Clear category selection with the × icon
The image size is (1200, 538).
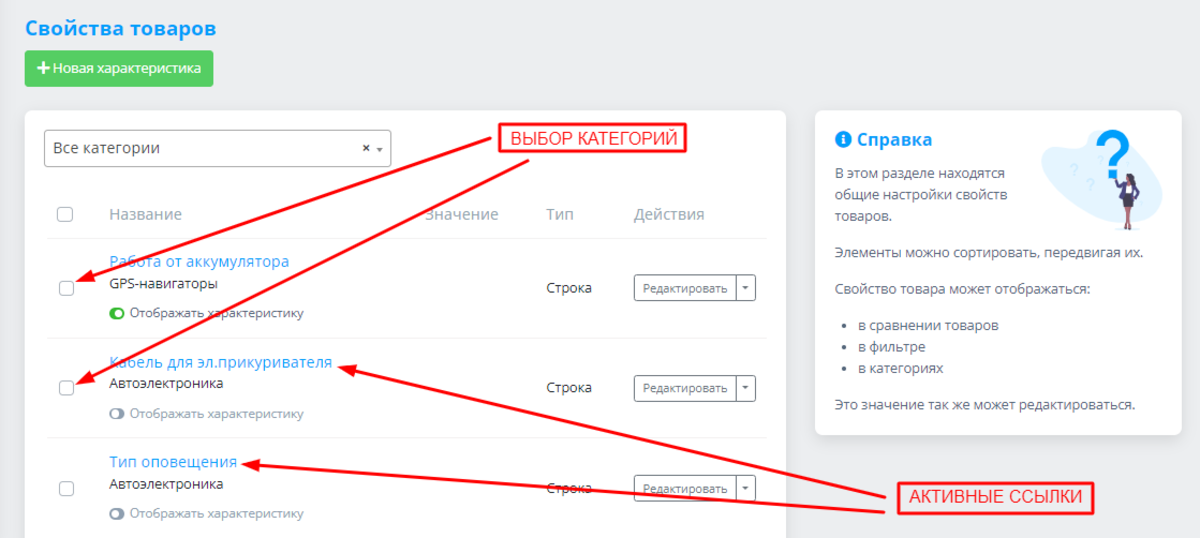click(366, 148)
